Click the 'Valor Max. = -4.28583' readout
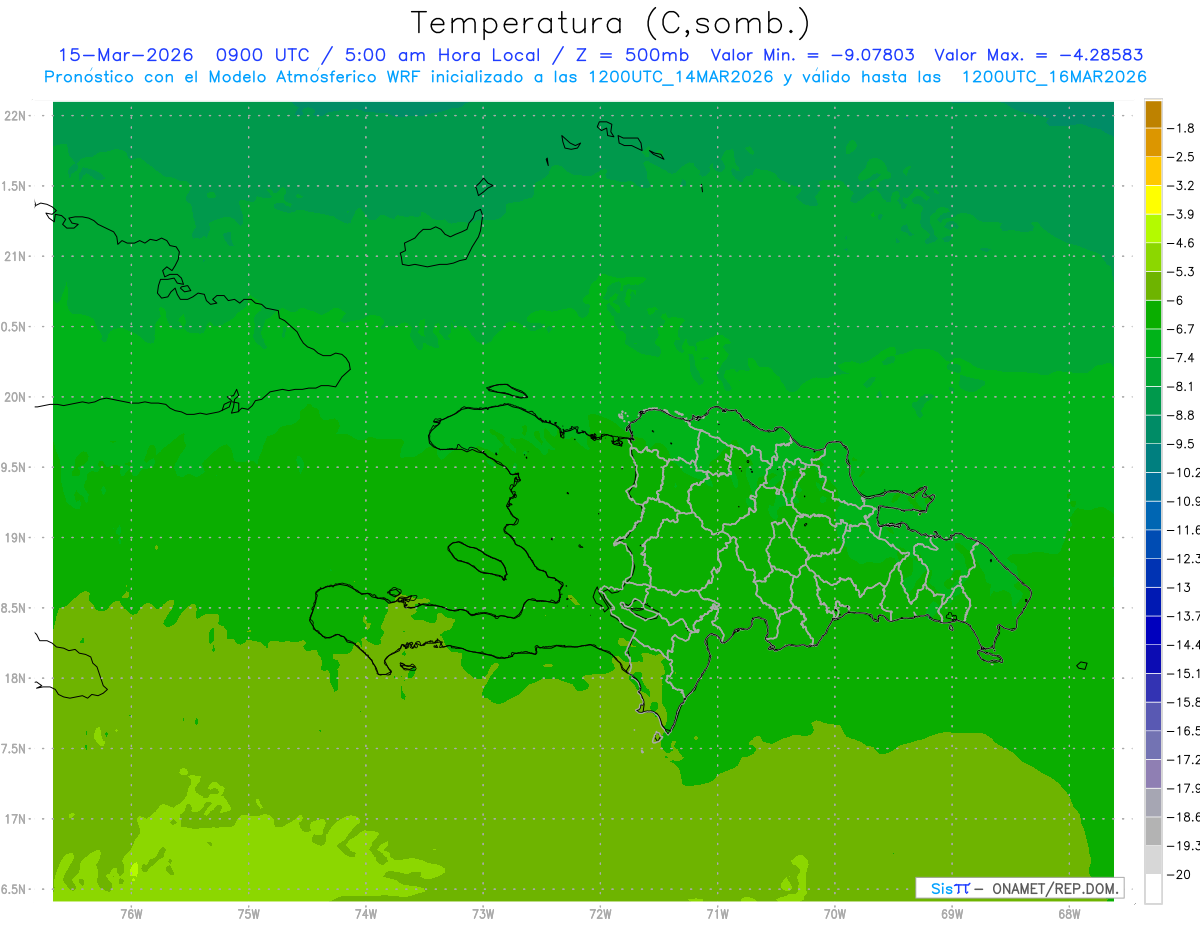 pos(1038,55)
